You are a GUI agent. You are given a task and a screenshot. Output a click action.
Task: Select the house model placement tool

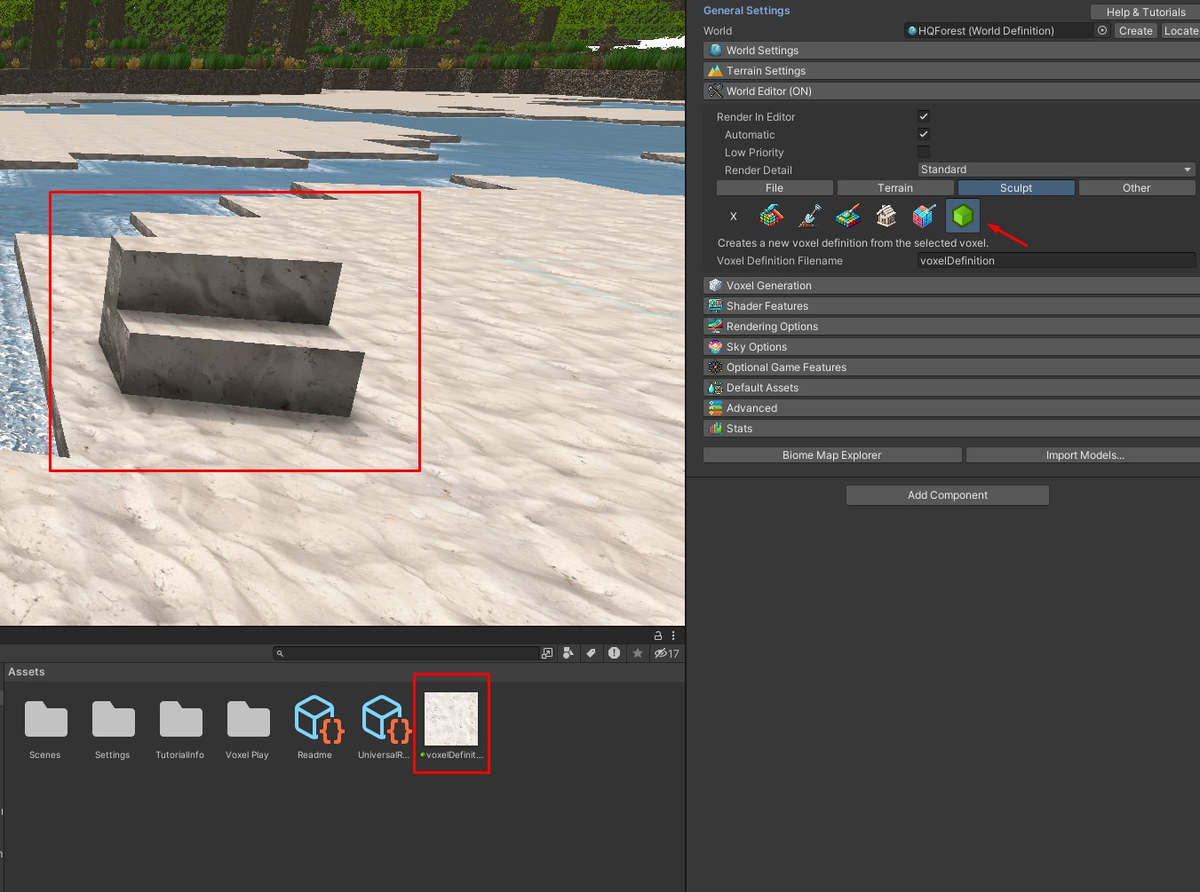(x=885, y=215)
